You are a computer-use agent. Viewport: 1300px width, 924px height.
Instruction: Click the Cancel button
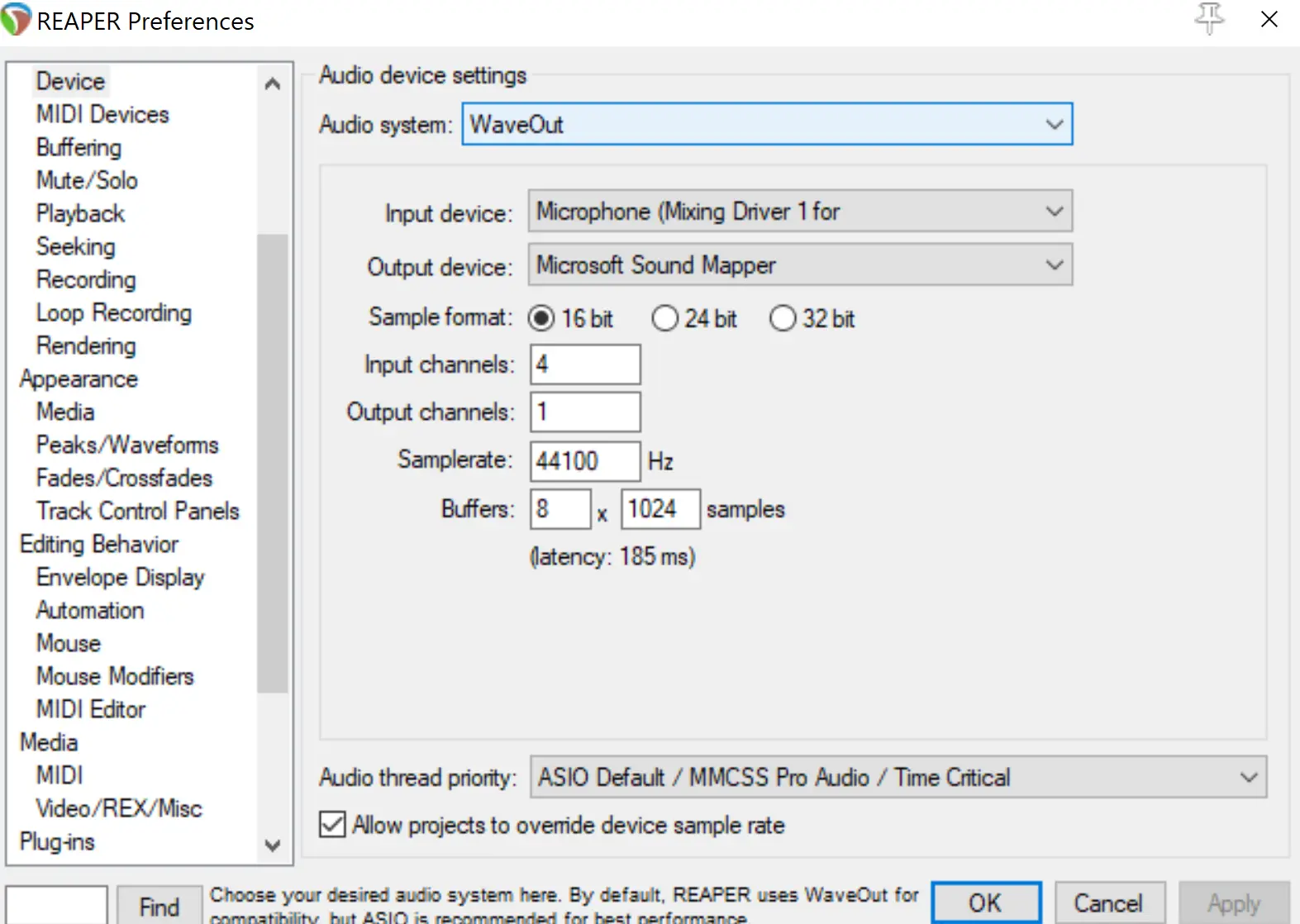[1108, 903]
